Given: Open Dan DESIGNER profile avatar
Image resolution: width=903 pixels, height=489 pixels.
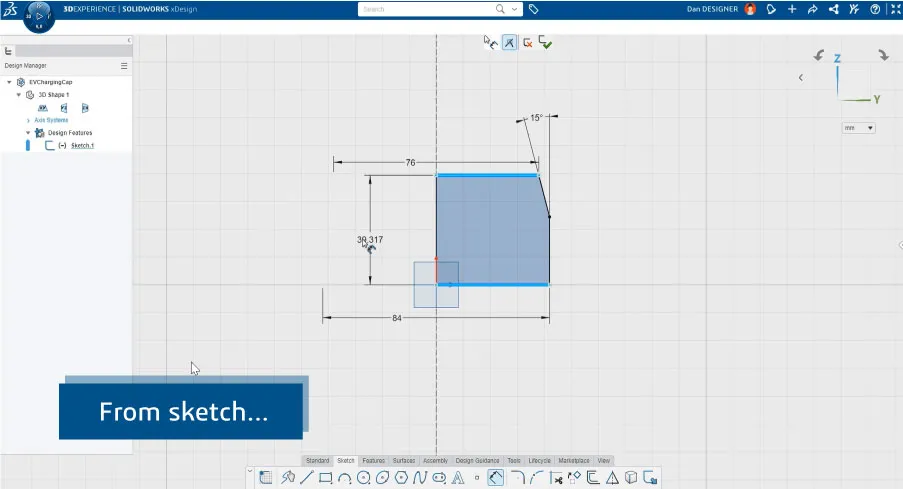Looking at the screenshot, I should 750,9.
